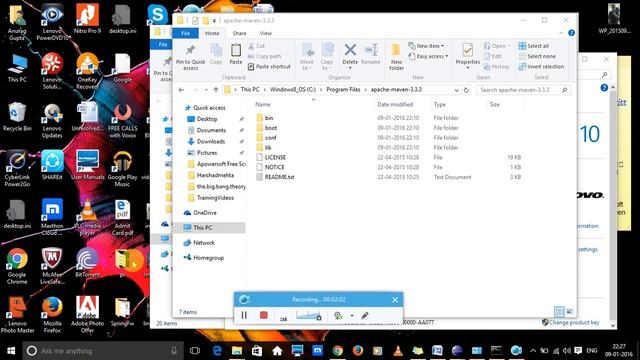Click Pin to Quick access in ribbon
The height and width of the screenshot is (360, 640).
pyautogui.click(x=191, y=57)
